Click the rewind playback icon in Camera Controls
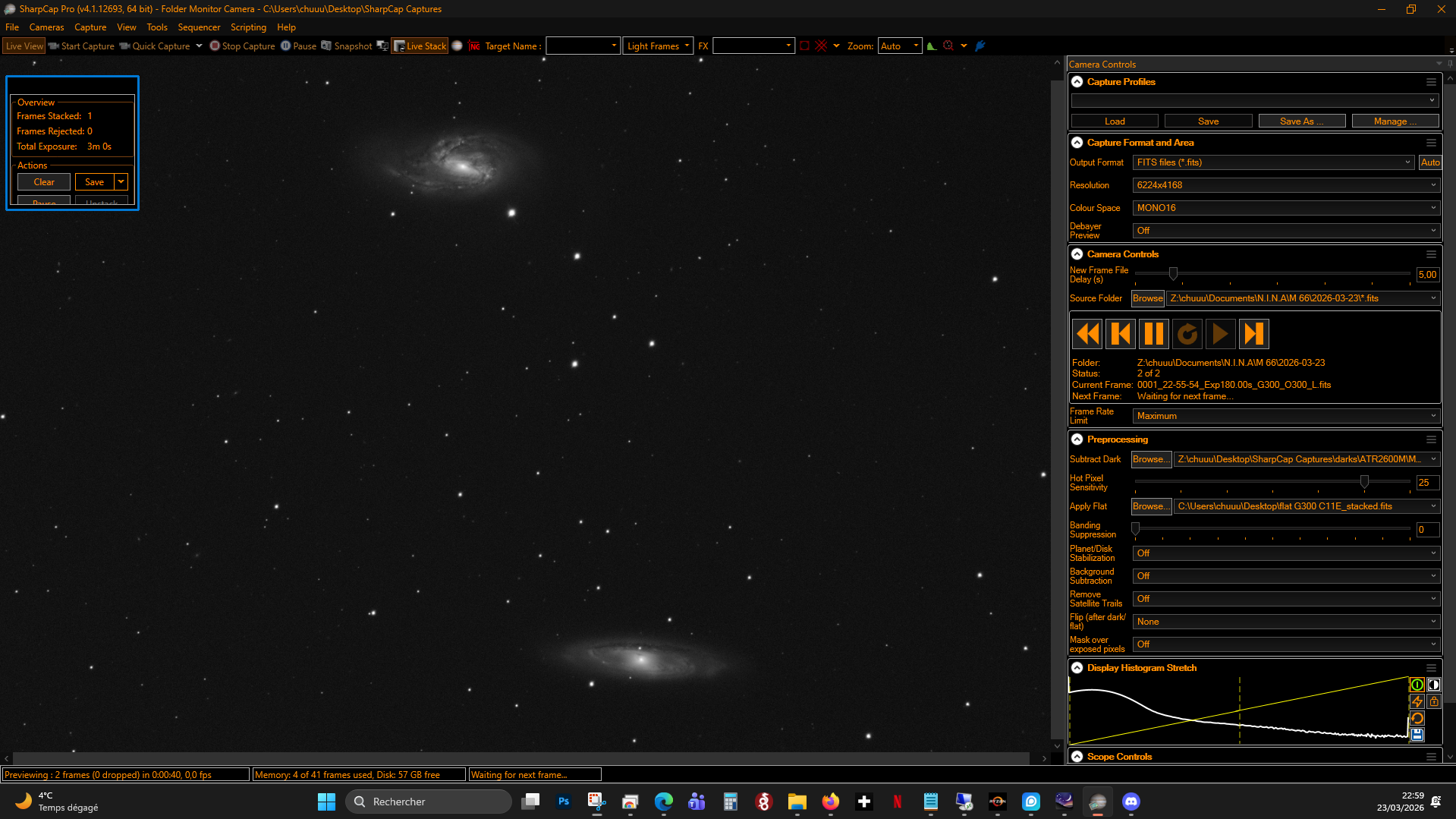1456x819 pixels. [1087, 334]
